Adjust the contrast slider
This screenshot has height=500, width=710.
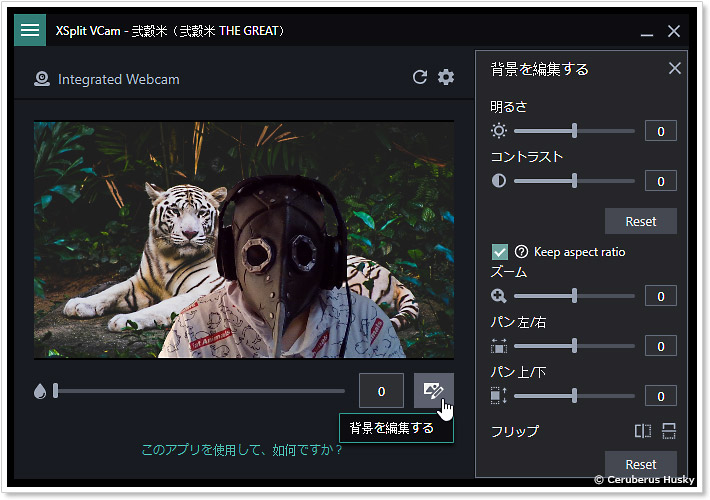pyautogui.click(x=574, y=181)
